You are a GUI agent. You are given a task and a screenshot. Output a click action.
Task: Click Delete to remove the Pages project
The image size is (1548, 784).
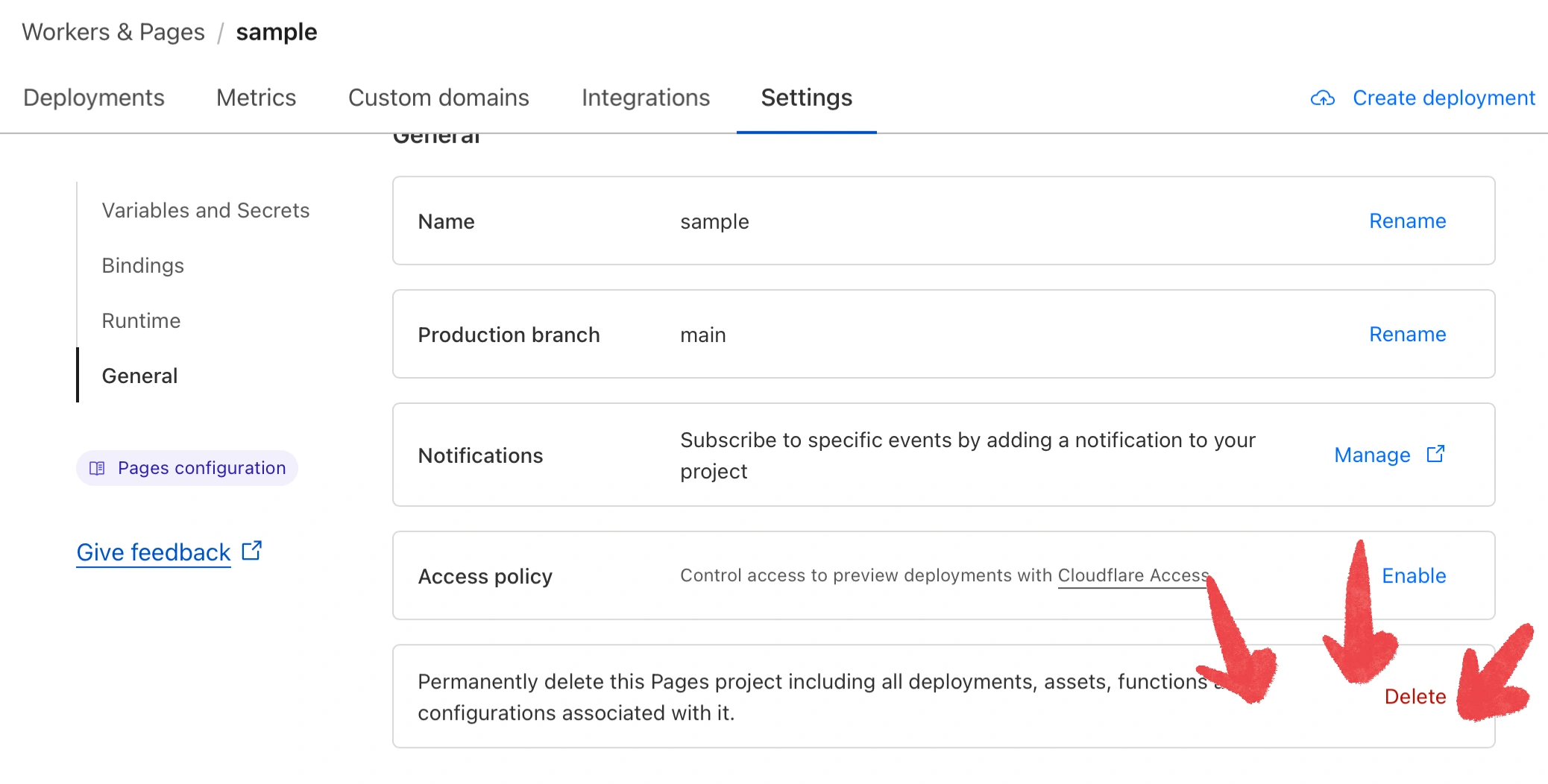click(x=1415, y=696)
